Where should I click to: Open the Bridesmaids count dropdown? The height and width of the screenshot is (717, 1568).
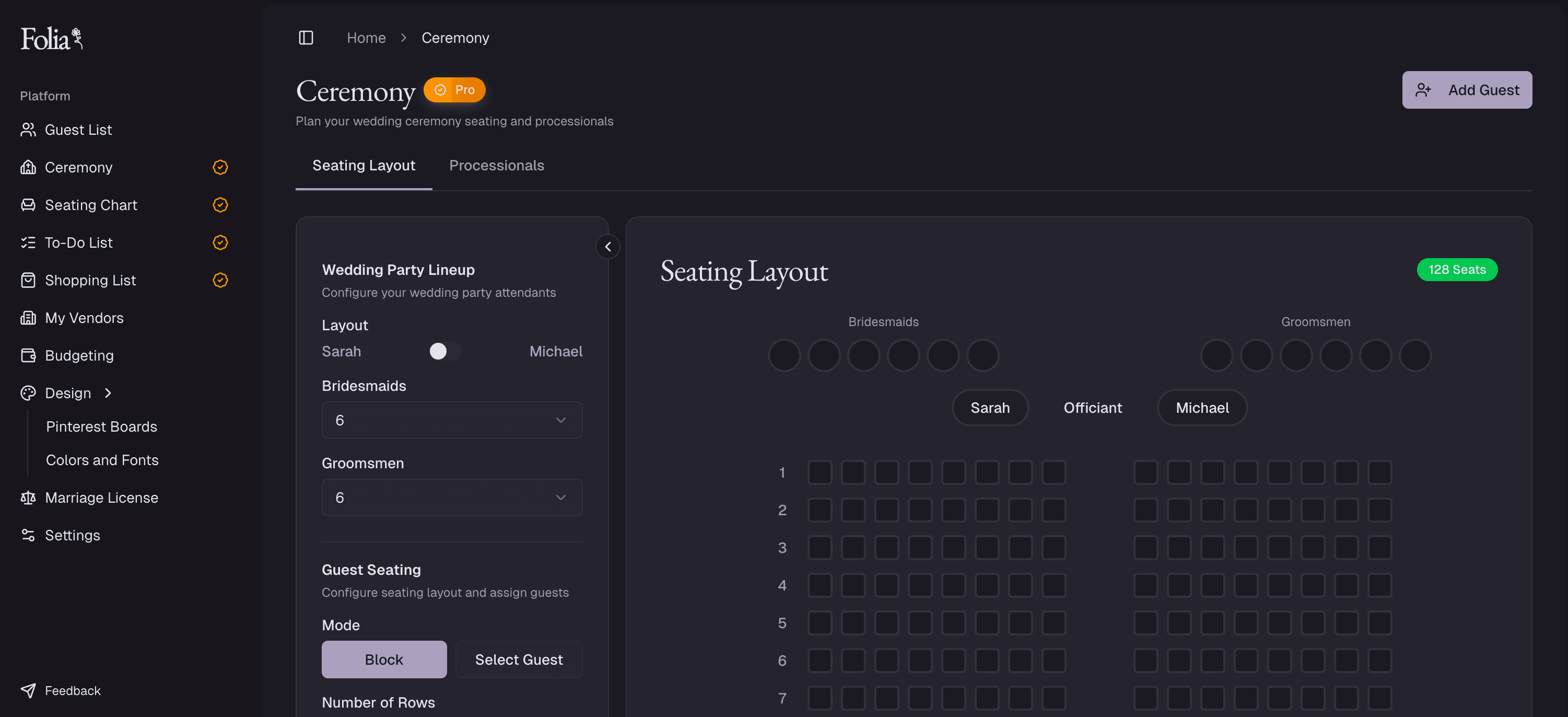(x=452, y=420)
